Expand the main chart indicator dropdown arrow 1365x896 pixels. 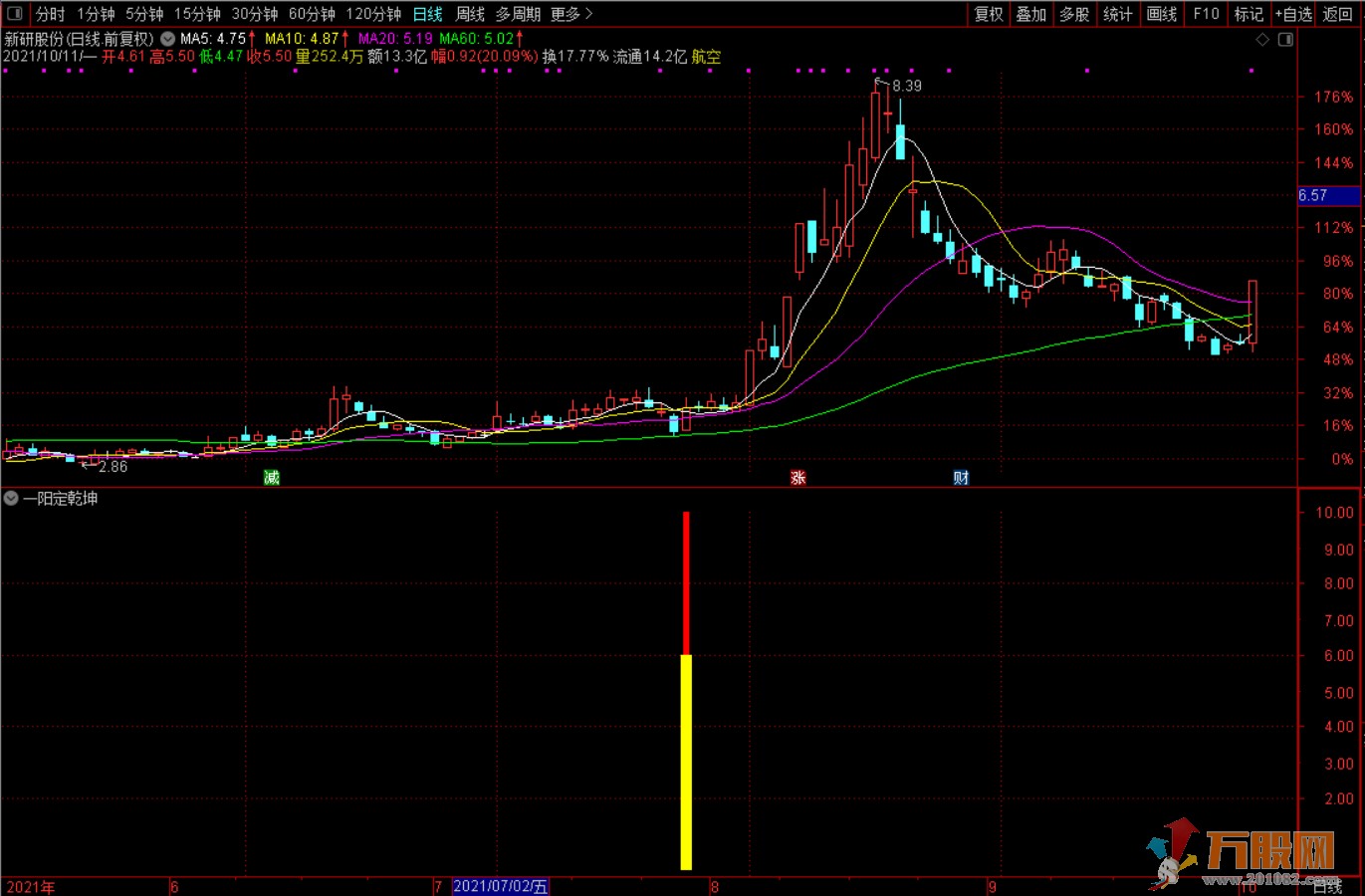click(x=167, y=39)
